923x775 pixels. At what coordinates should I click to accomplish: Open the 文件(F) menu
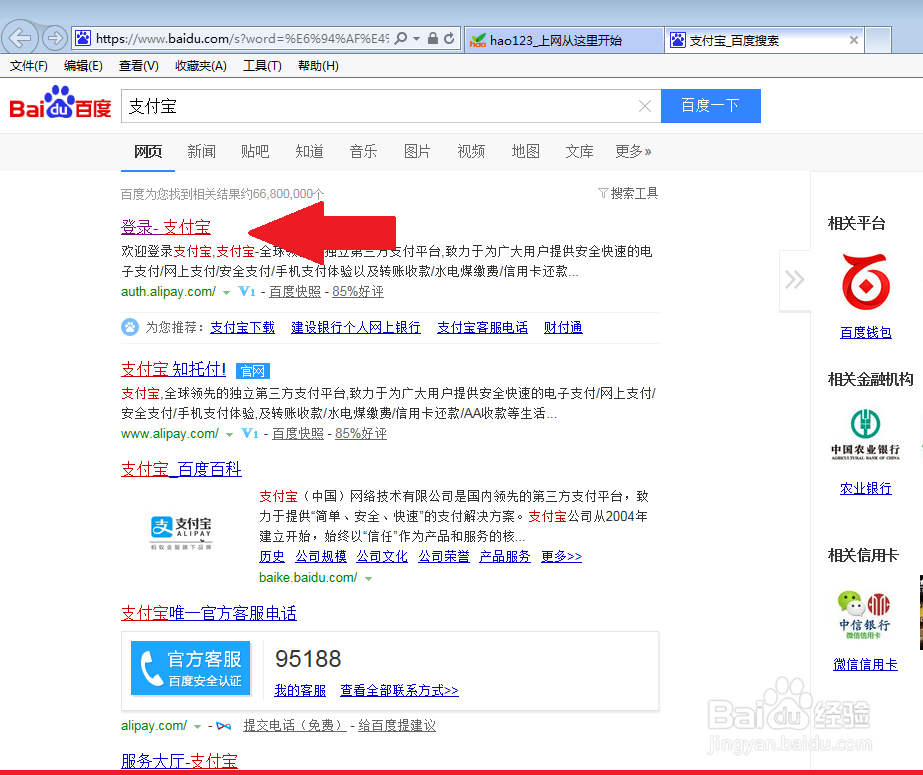coord(29,66)
